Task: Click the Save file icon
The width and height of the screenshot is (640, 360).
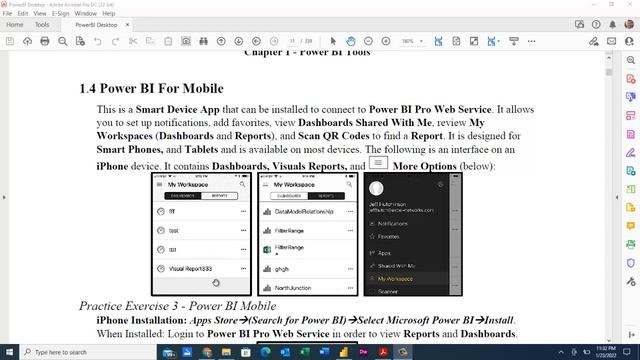Action: pos(10,41)
